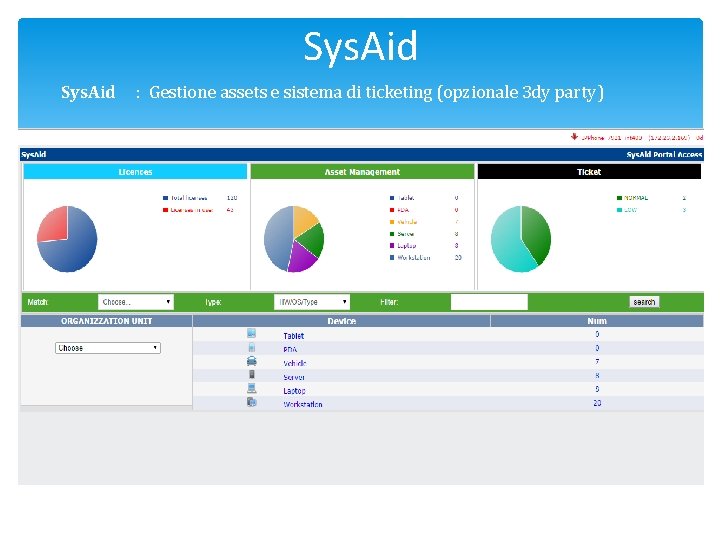Click the Ticket pie chart
The image size is (720, 540).
coord(521,239)
